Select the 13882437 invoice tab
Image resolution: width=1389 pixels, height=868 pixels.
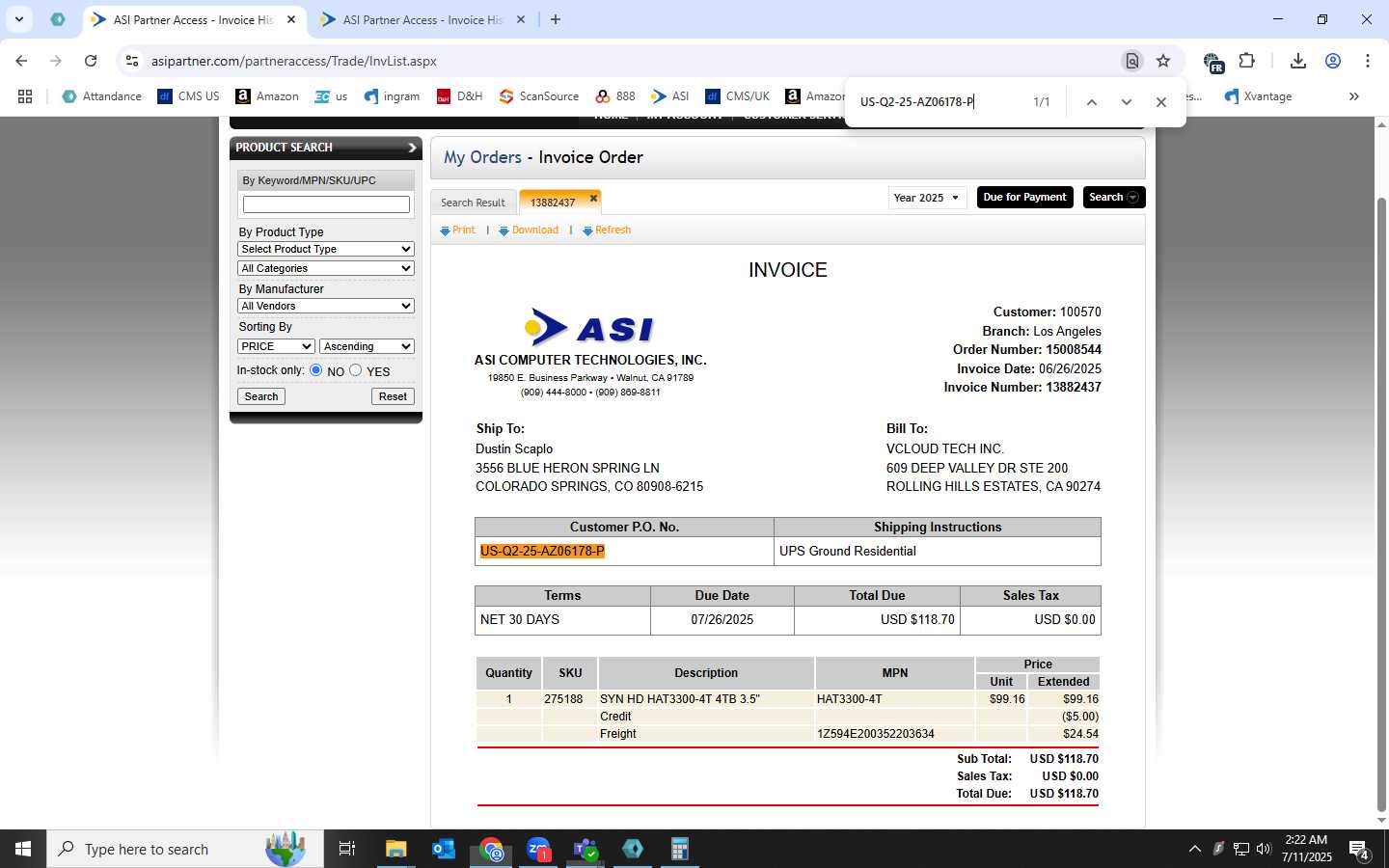pyautogui.click(x=553, y=203)
